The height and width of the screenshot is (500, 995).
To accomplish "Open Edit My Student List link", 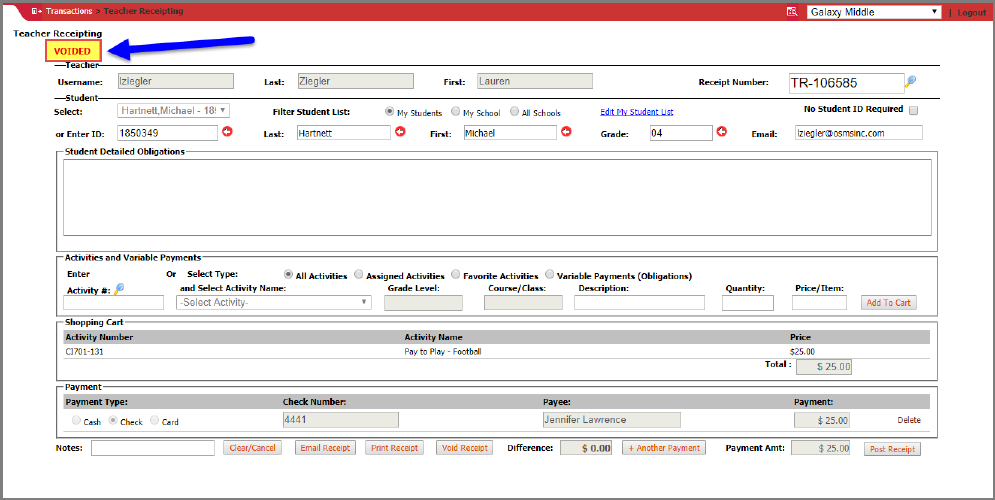I will [636, 112].
